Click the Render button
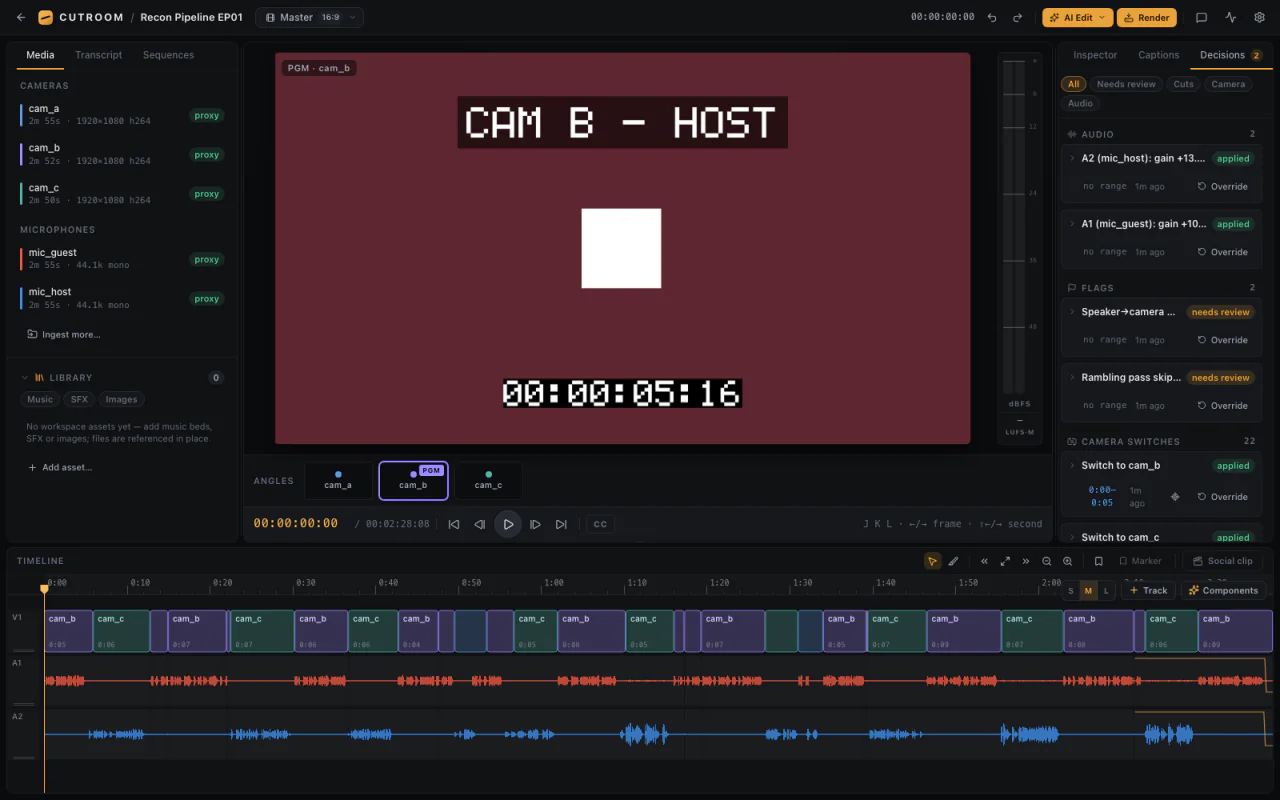Viewport: 1280px width, 800px height. tap(1146, 17)
